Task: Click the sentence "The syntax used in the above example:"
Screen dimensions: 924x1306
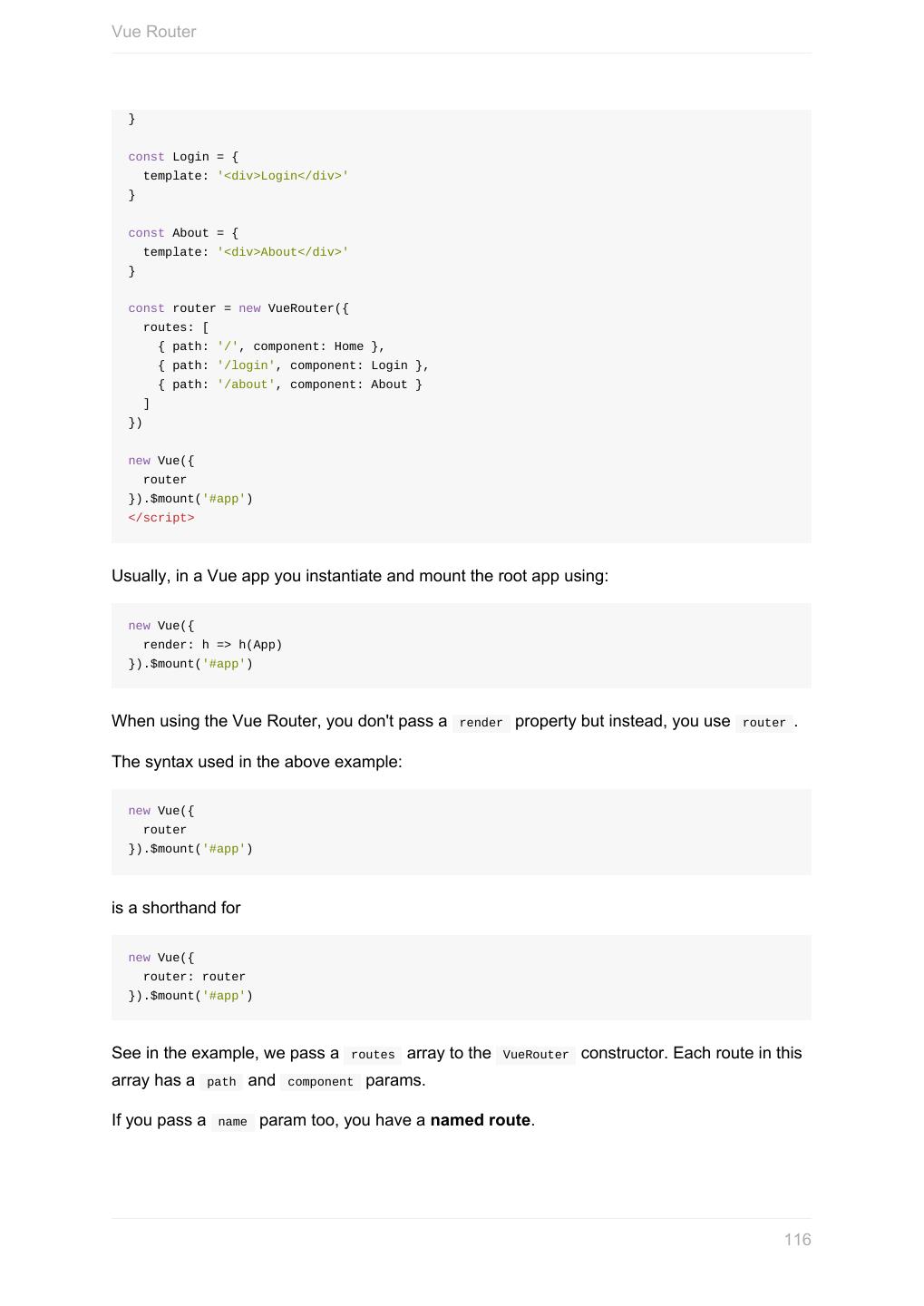Action: pyautogui.click(x=257, y=762)
